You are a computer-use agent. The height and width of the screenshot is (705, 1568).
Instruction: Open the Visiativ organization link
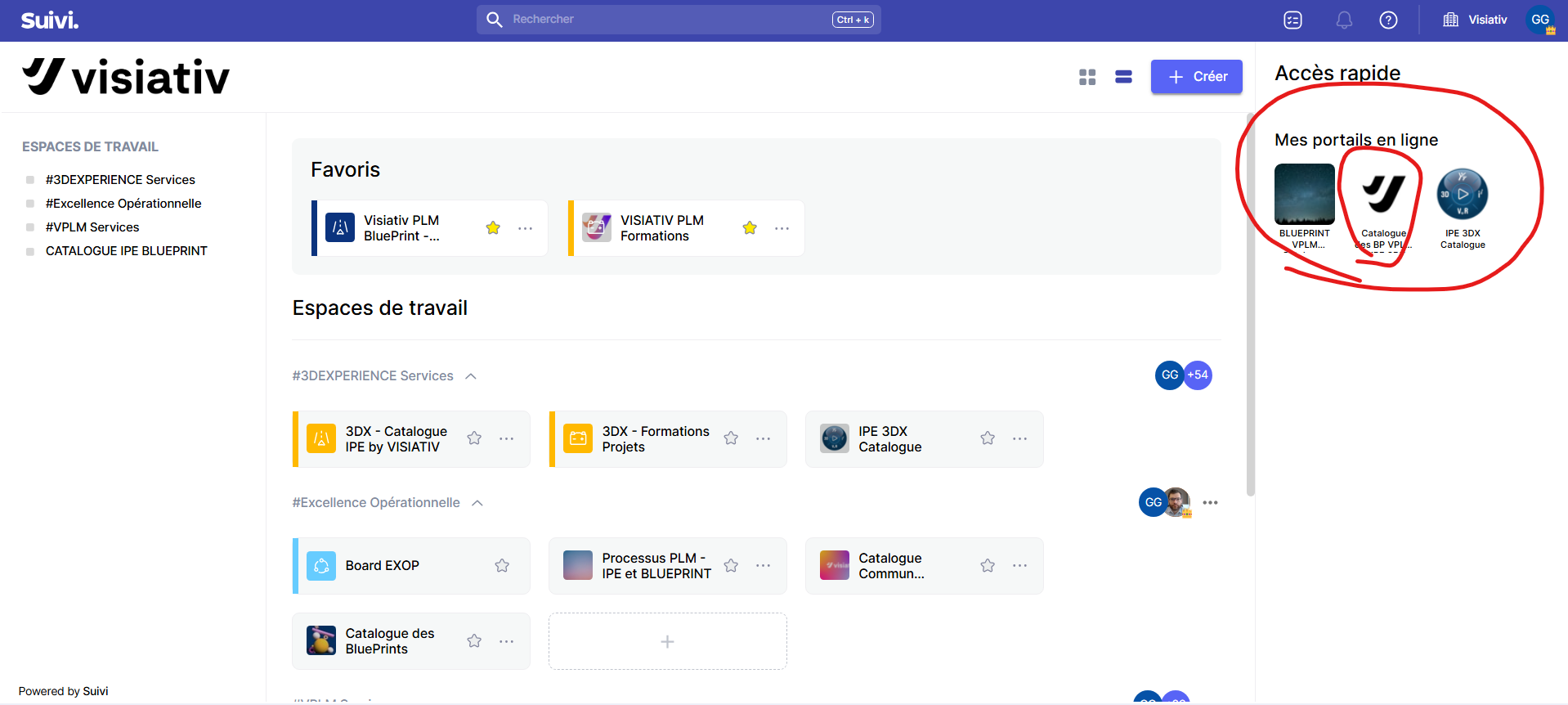1476,20
